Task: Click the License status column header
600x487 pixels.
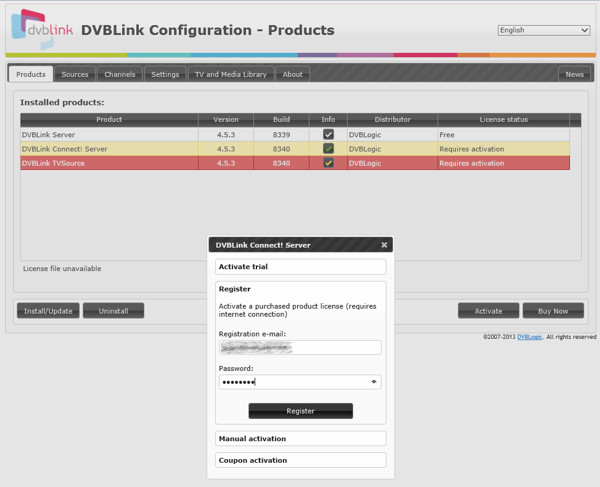Action: point(504,119)
